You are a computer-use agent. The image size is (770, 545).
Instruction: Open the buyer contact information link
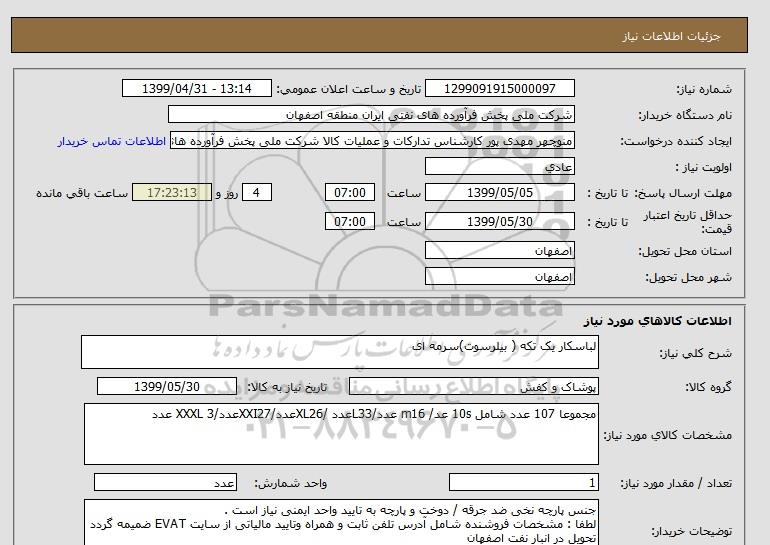pyautogui.click(x=111, y=141)
